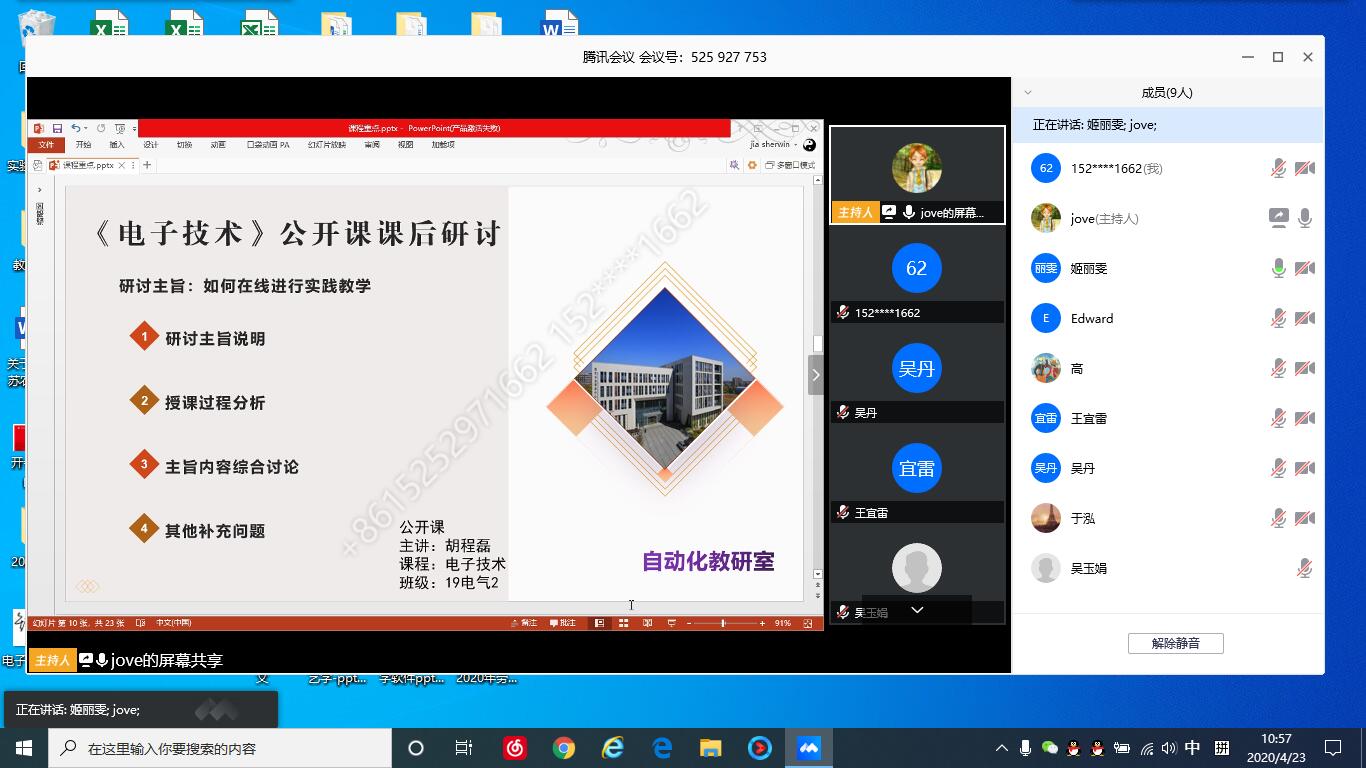Click the 解除静音 unmute button
The image size is (1366, 768).
pos(1175,643)
